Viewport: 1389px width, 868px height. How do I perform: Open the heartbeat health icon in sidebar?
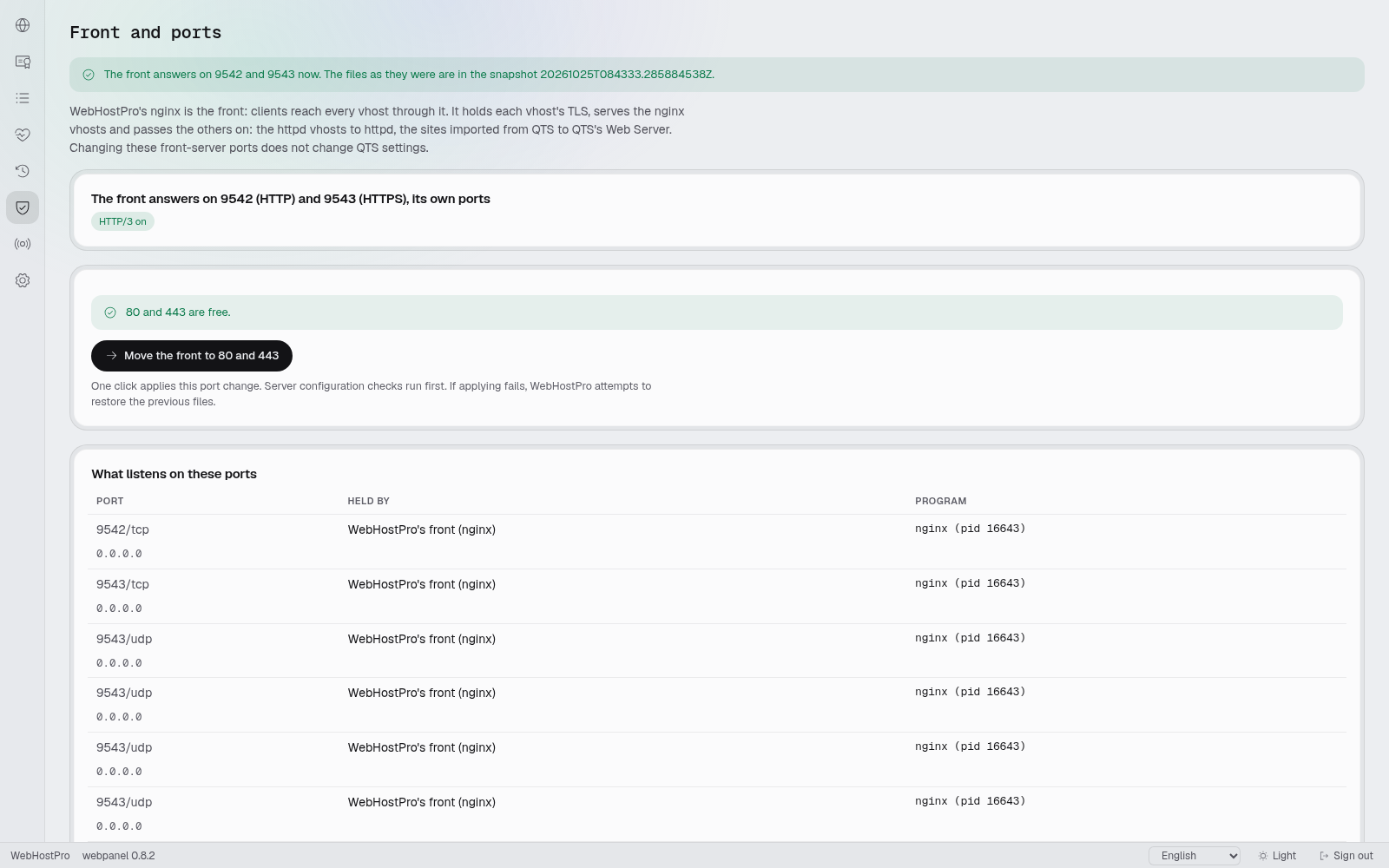23,135
